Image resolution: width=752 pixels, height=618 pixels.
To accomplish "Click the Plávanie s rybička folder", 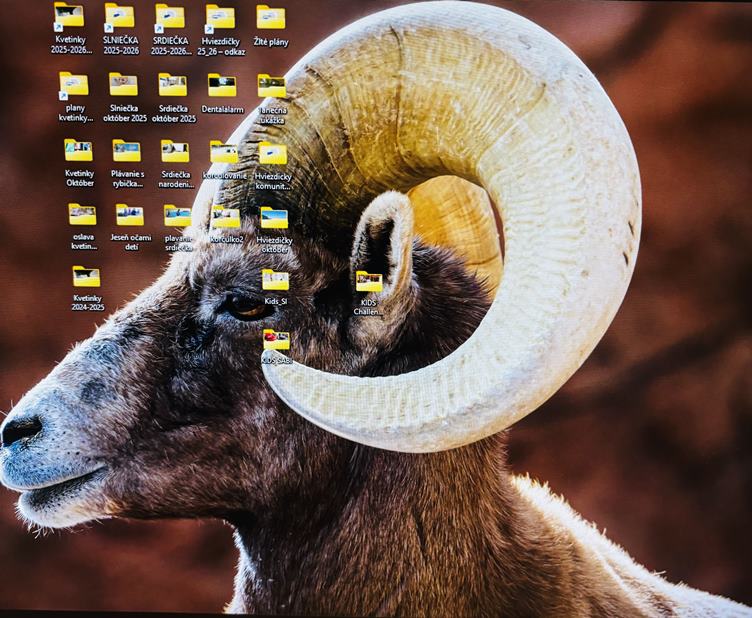I will tap(127, 151).
